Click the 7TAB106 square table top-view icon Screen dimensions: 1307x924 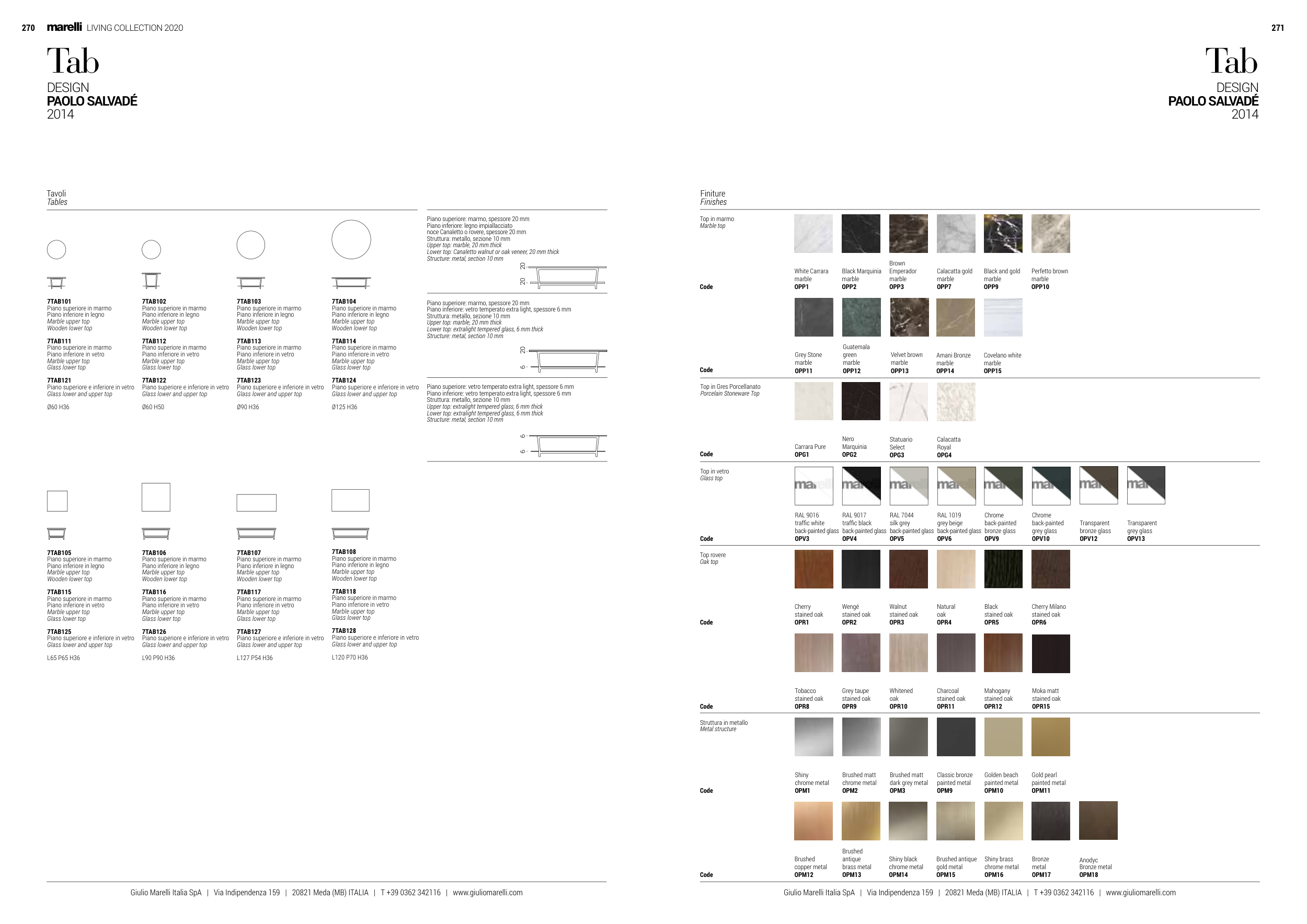pos(156,497)
